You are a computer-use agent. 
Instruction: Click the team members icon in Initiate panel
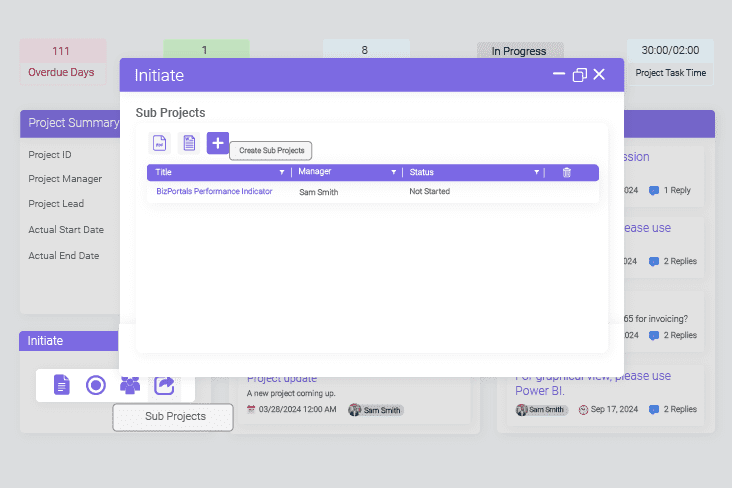click(x=130, y=385)
